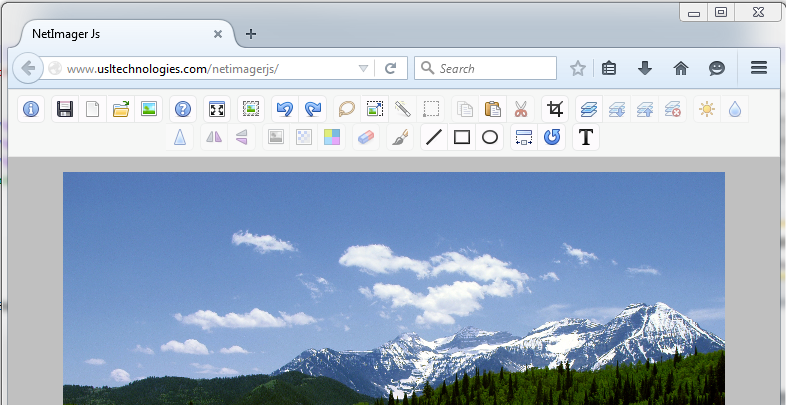
Task: Click the browser Search field
Action: (485, 68)
